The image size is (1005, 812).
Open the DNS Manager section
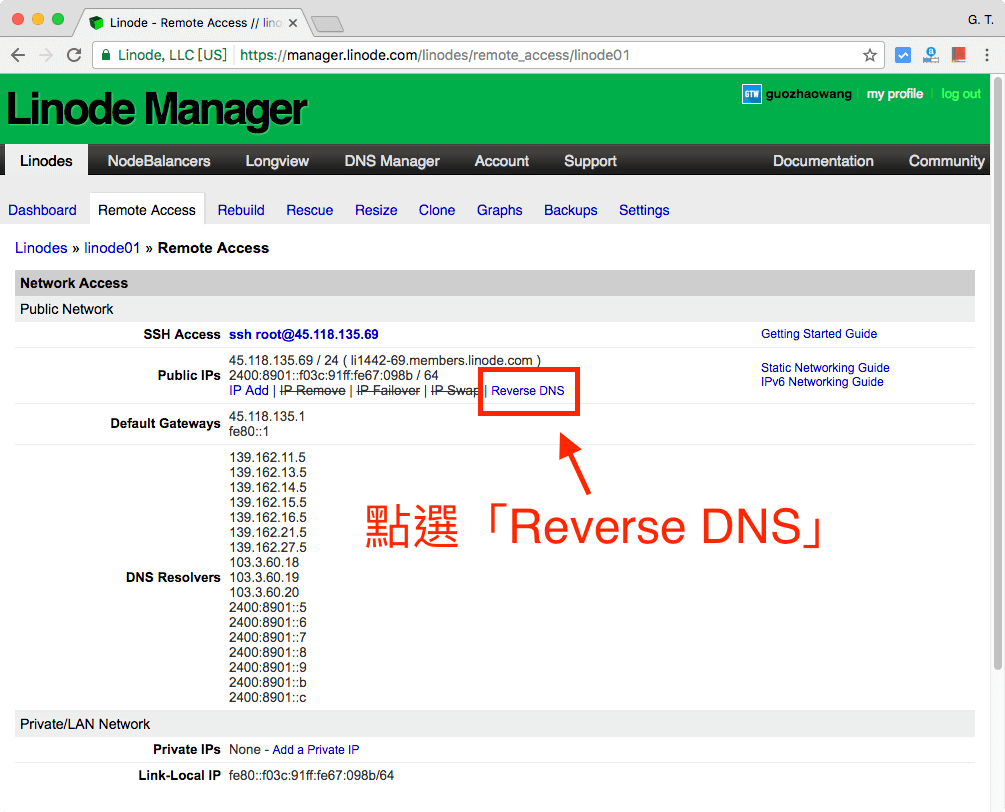click(391, 160)
